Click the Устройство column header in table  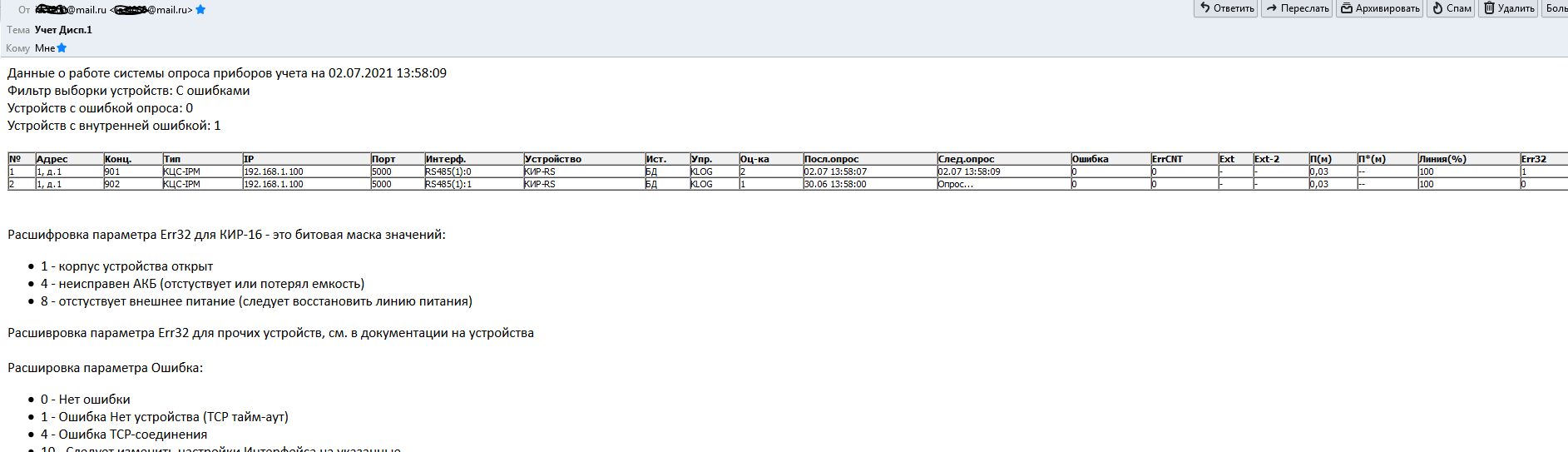tap(552, 159)
